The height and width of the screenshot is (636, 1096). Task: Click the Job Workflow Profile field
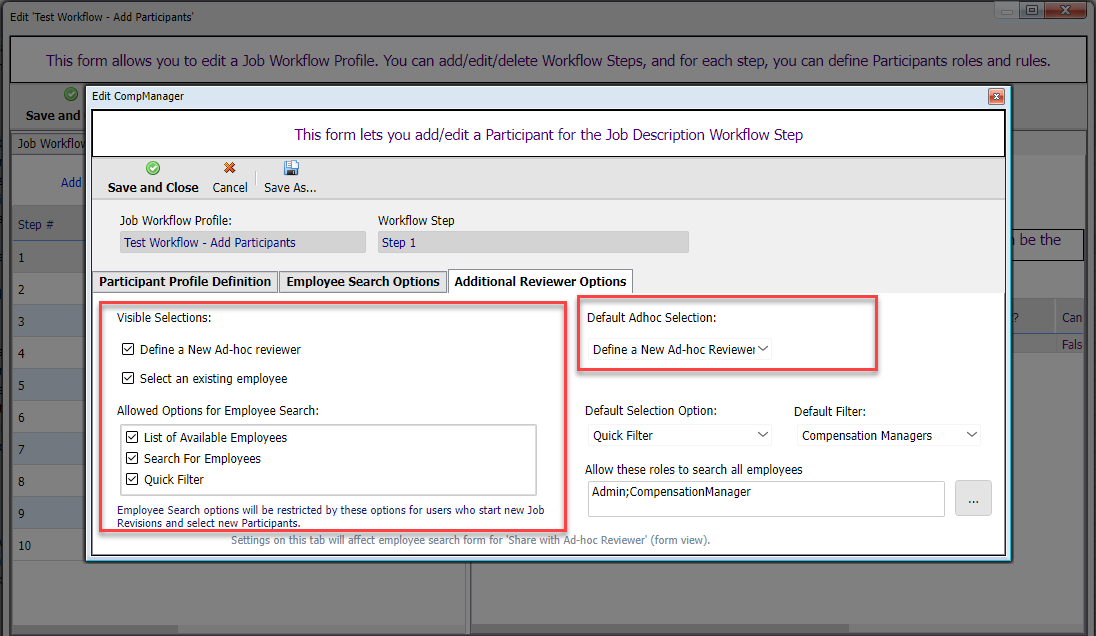243,243
